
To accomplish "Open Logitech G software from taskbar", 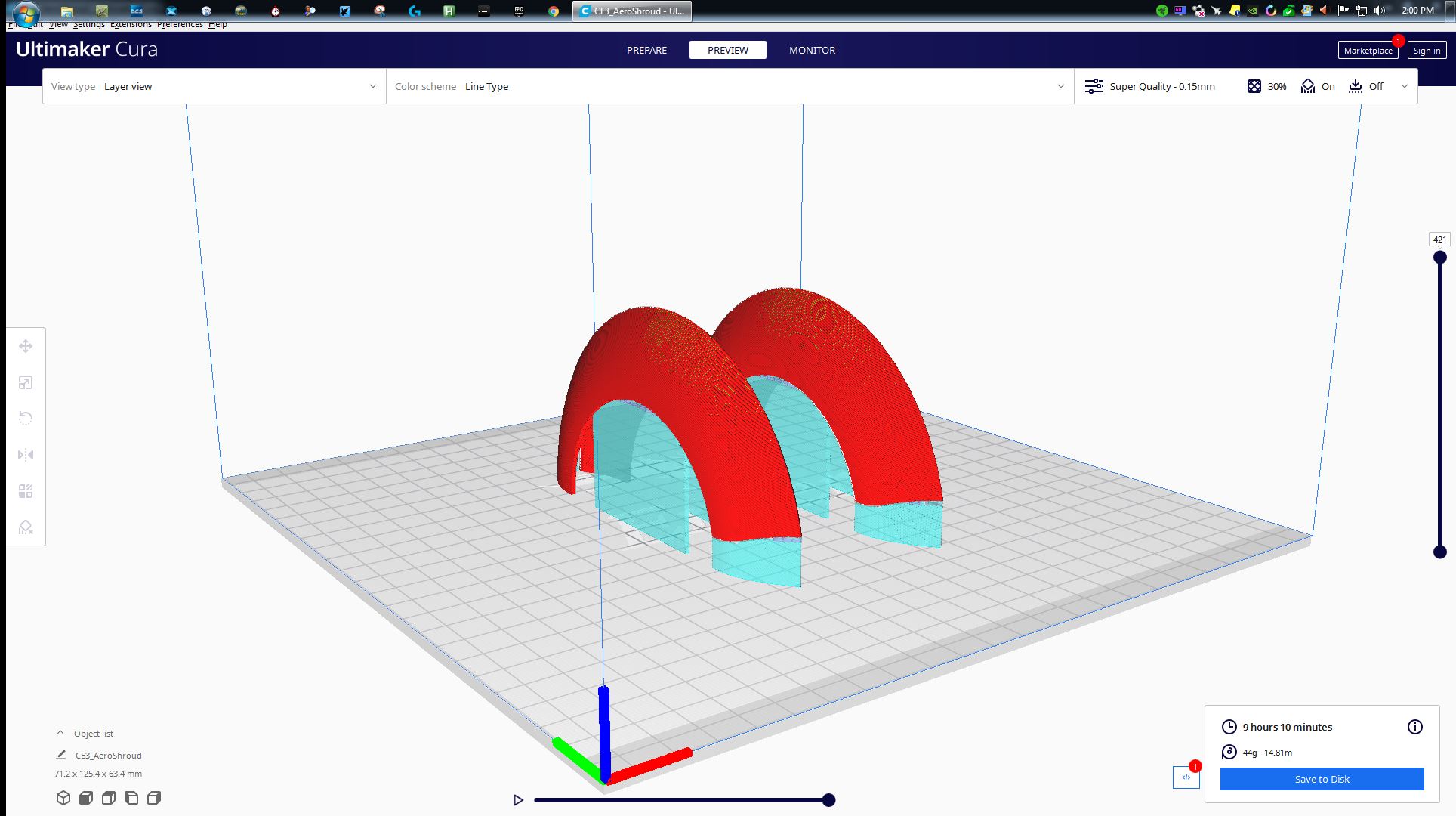I will point(415,11).
